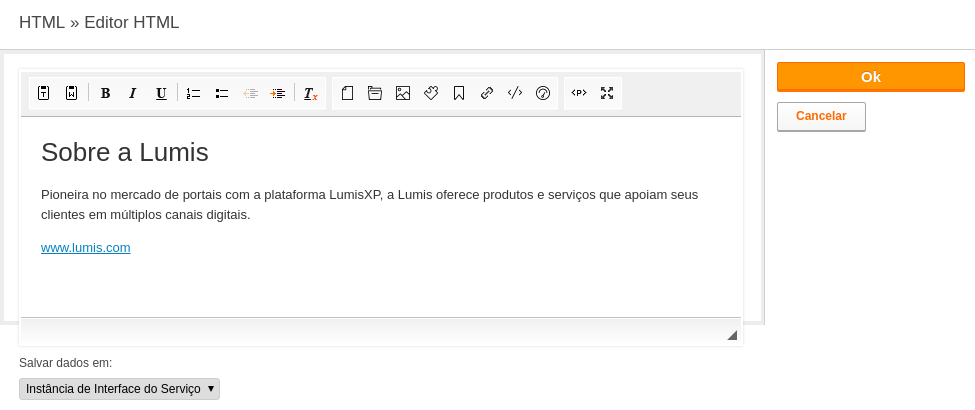Insert an image via picture icon

pyautogui.click(x=403, y=93)
